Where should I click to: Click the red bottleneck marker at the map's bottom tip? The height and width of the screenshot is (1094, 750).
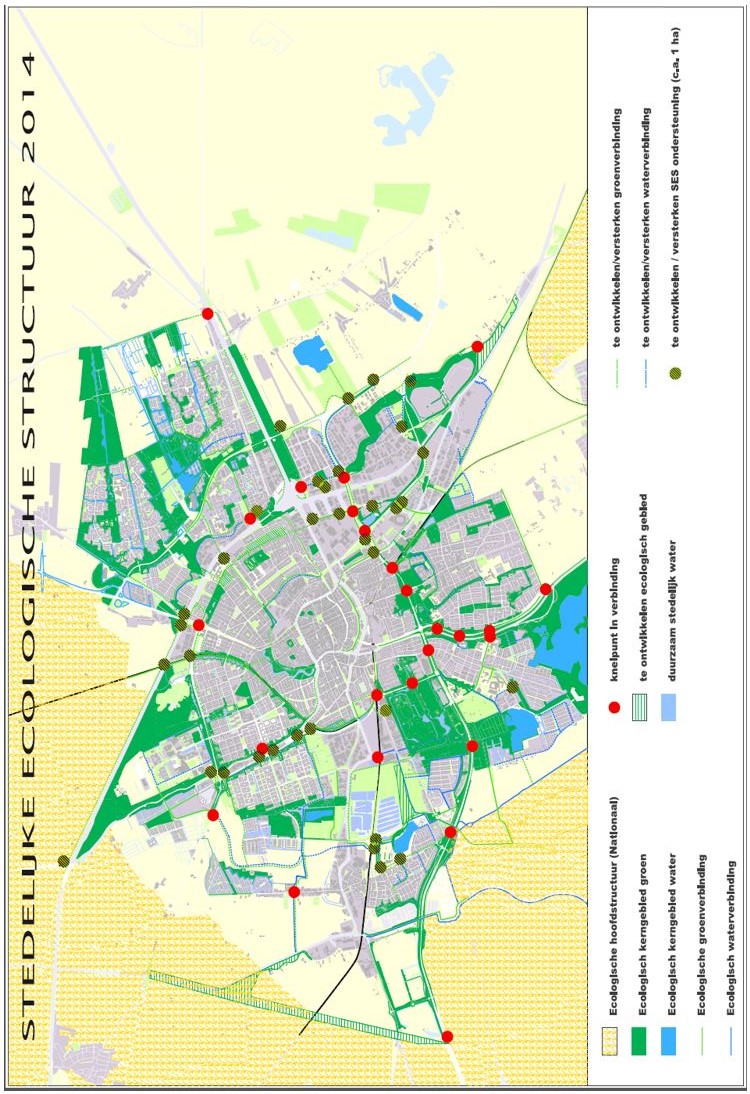coord(447,1037)
